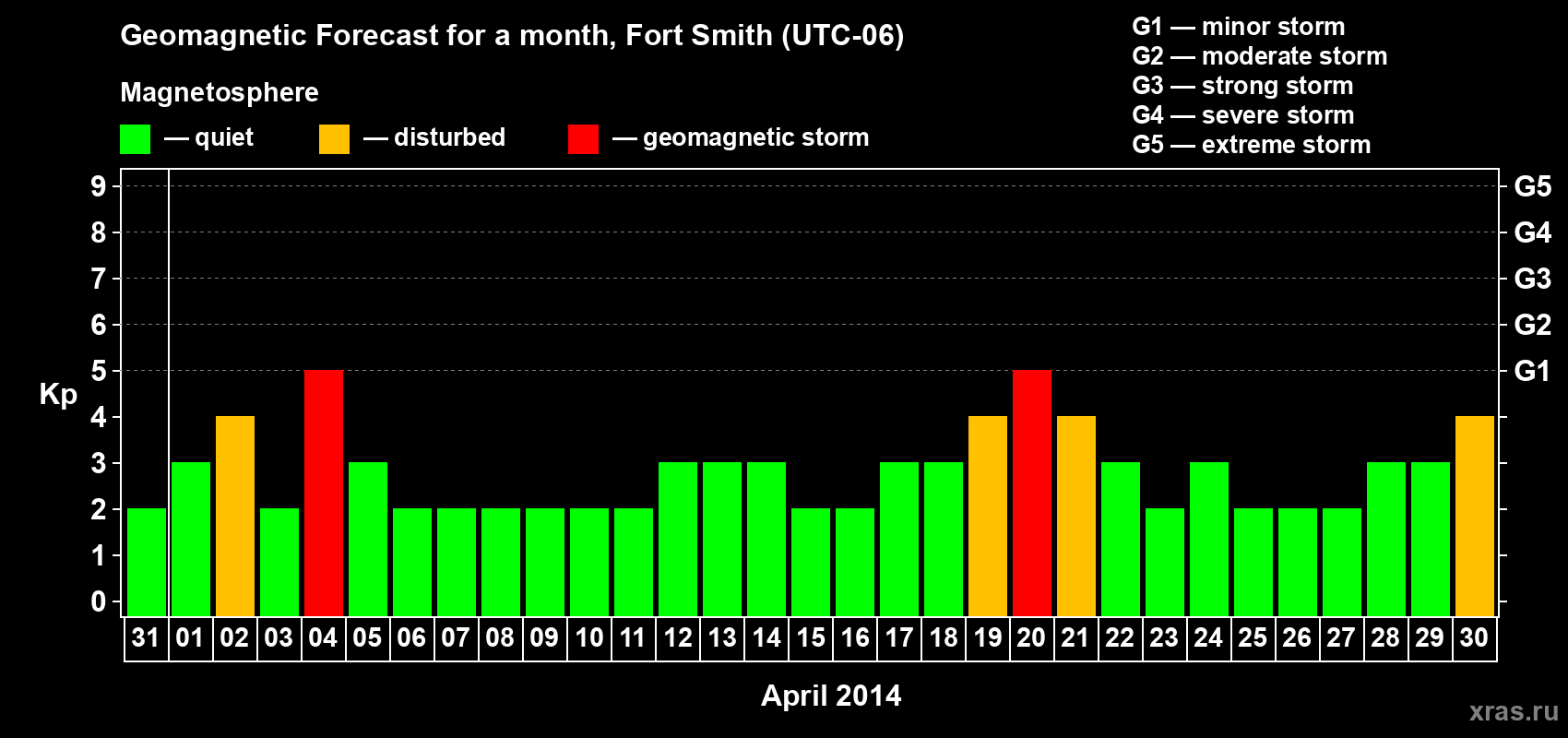Image resolution: width=1568 pixels, height=738 pixels.
Task: Click the Kp axis value '0'
Action: pyautogui.click(x=99, y=601)
